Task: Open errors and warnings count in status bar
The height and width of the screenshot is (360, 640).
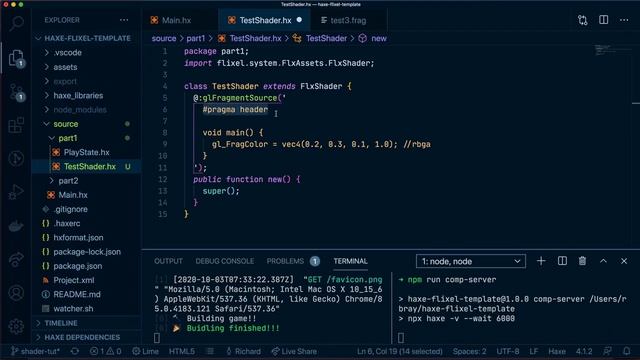Action: 106,351
